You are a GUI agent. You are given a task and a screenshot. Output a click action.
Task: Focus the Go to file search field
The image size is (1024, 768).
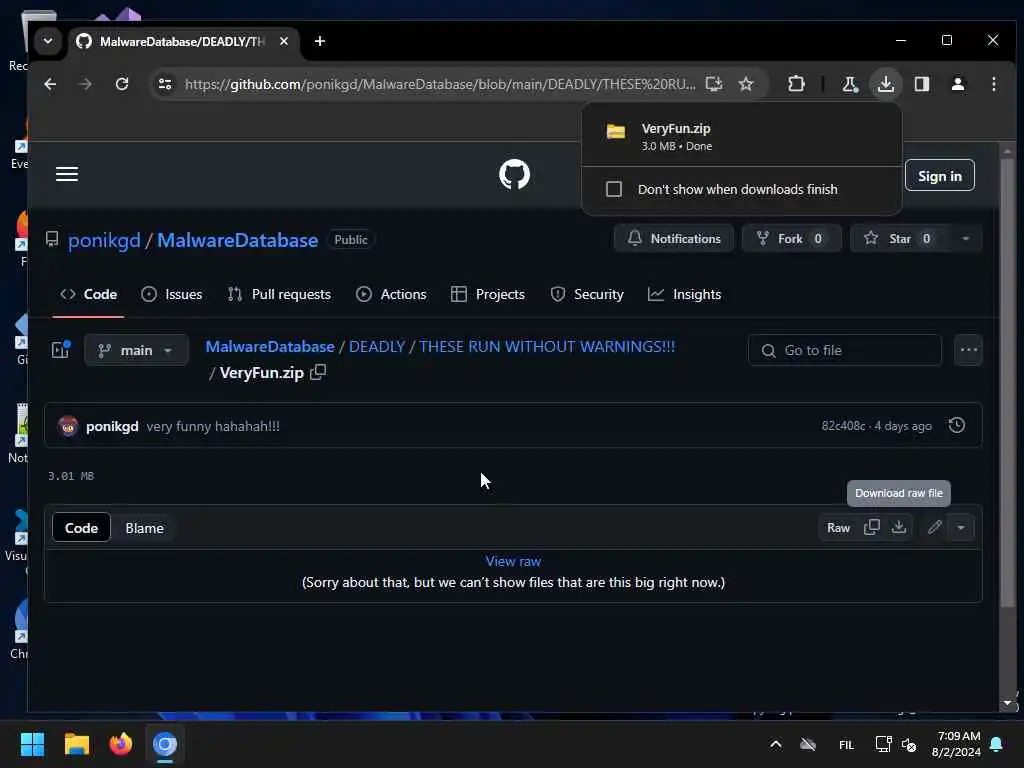[x=844, y=351]
